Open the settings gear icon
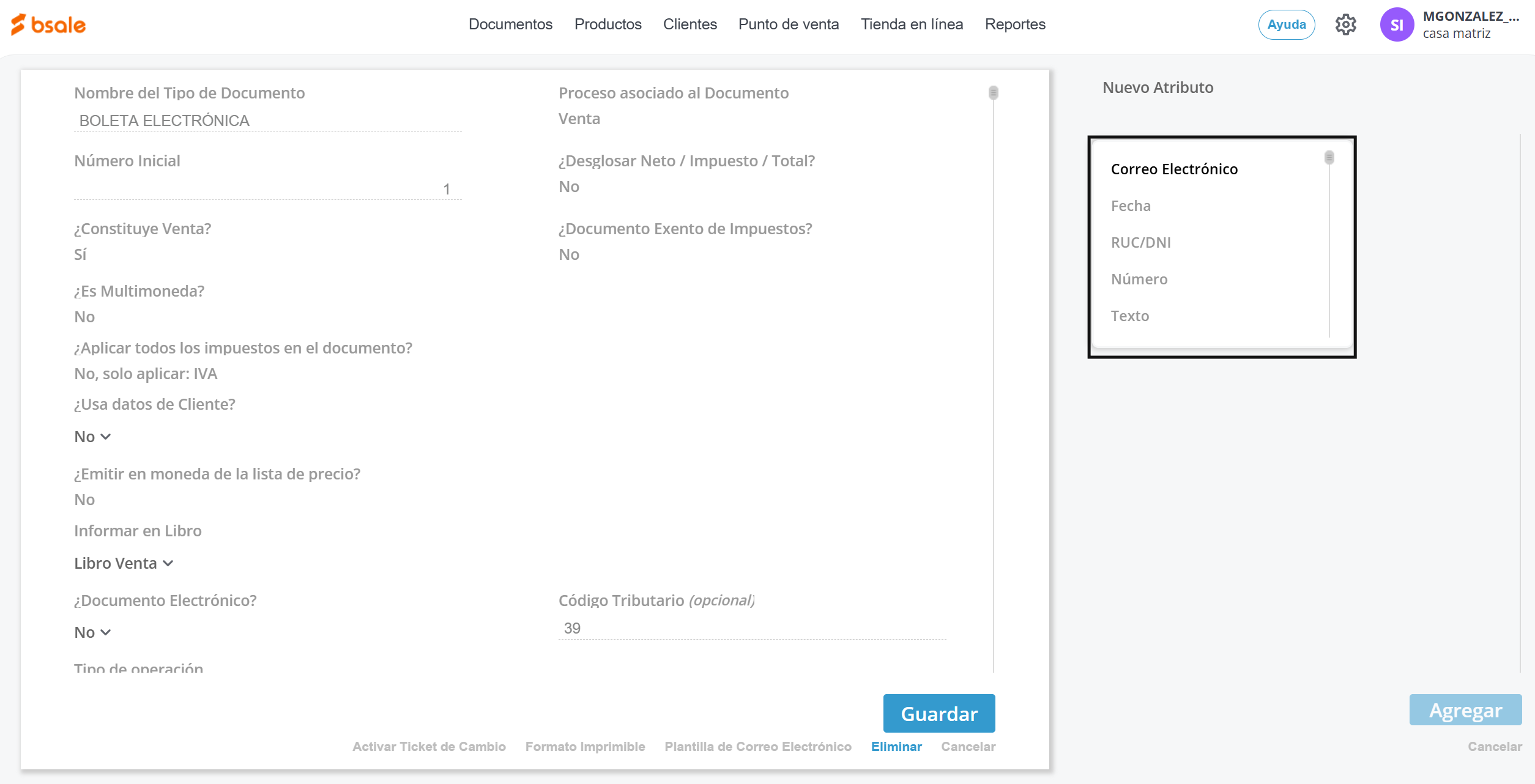The width and height of the screenshot is (1535, 784). [x=1345, y=25]
